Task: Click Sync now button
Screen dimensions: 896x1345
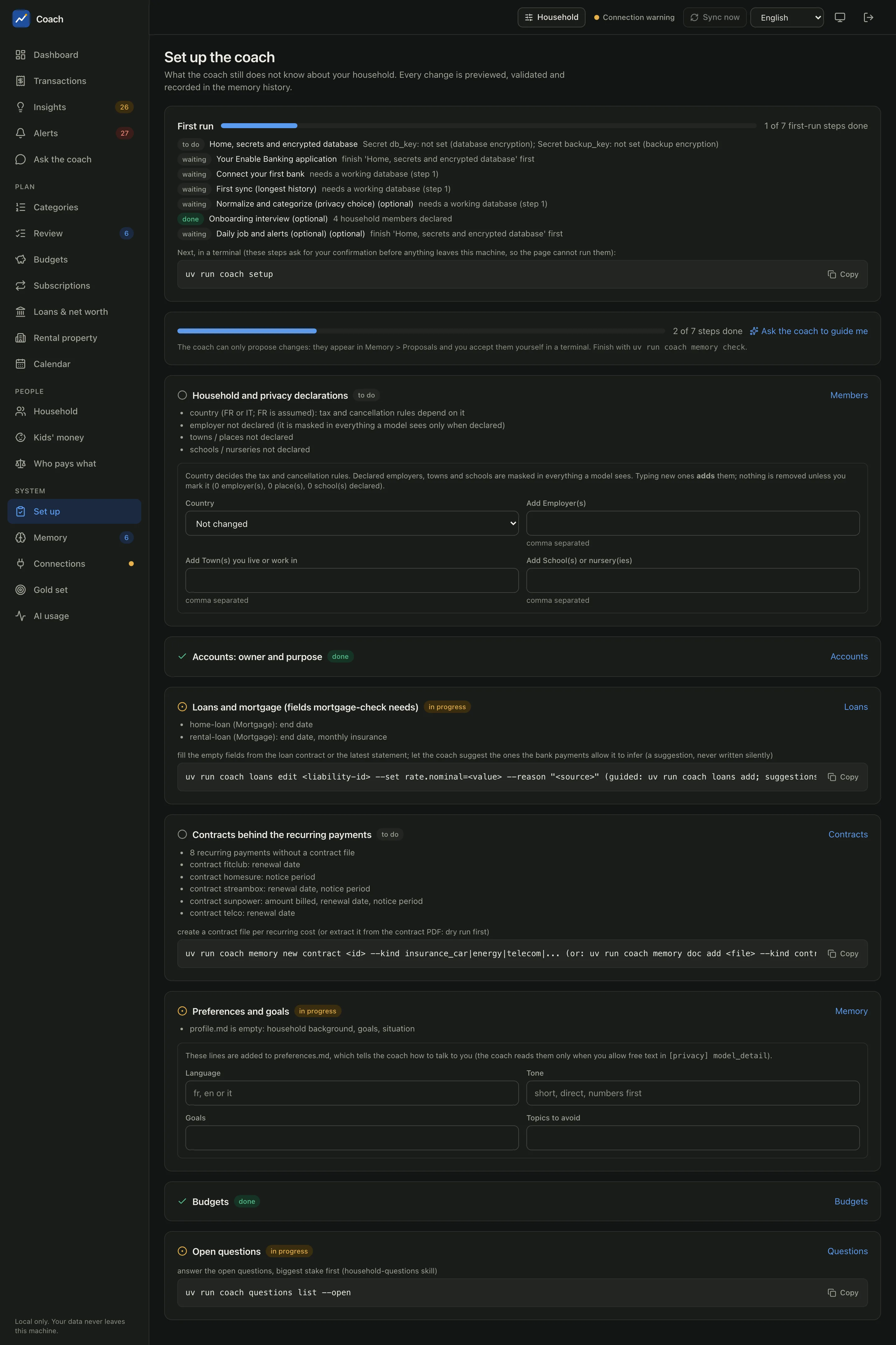Action: click(715, 17)
